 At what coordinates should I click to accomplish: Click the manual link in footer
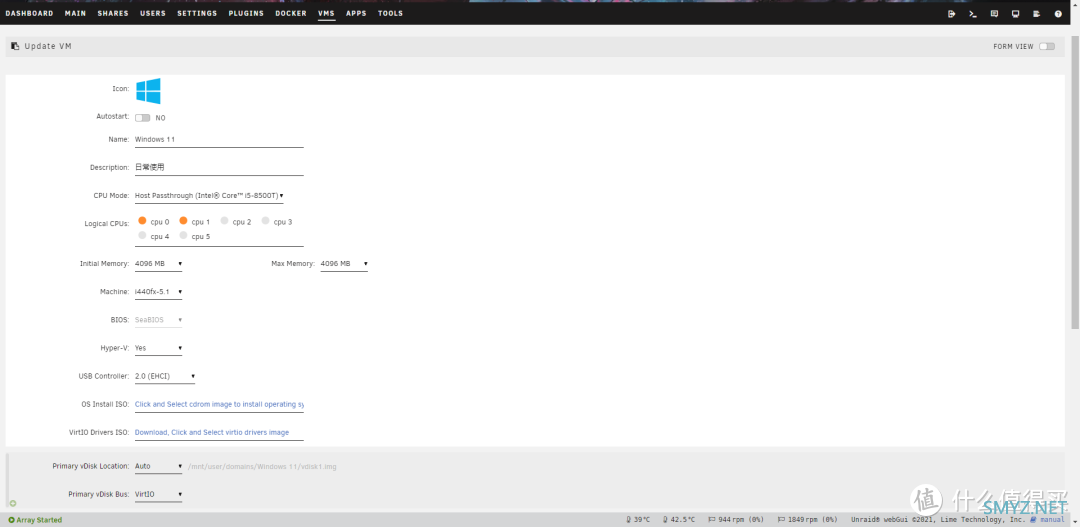pyautogui.click(x=1048, y=520)
